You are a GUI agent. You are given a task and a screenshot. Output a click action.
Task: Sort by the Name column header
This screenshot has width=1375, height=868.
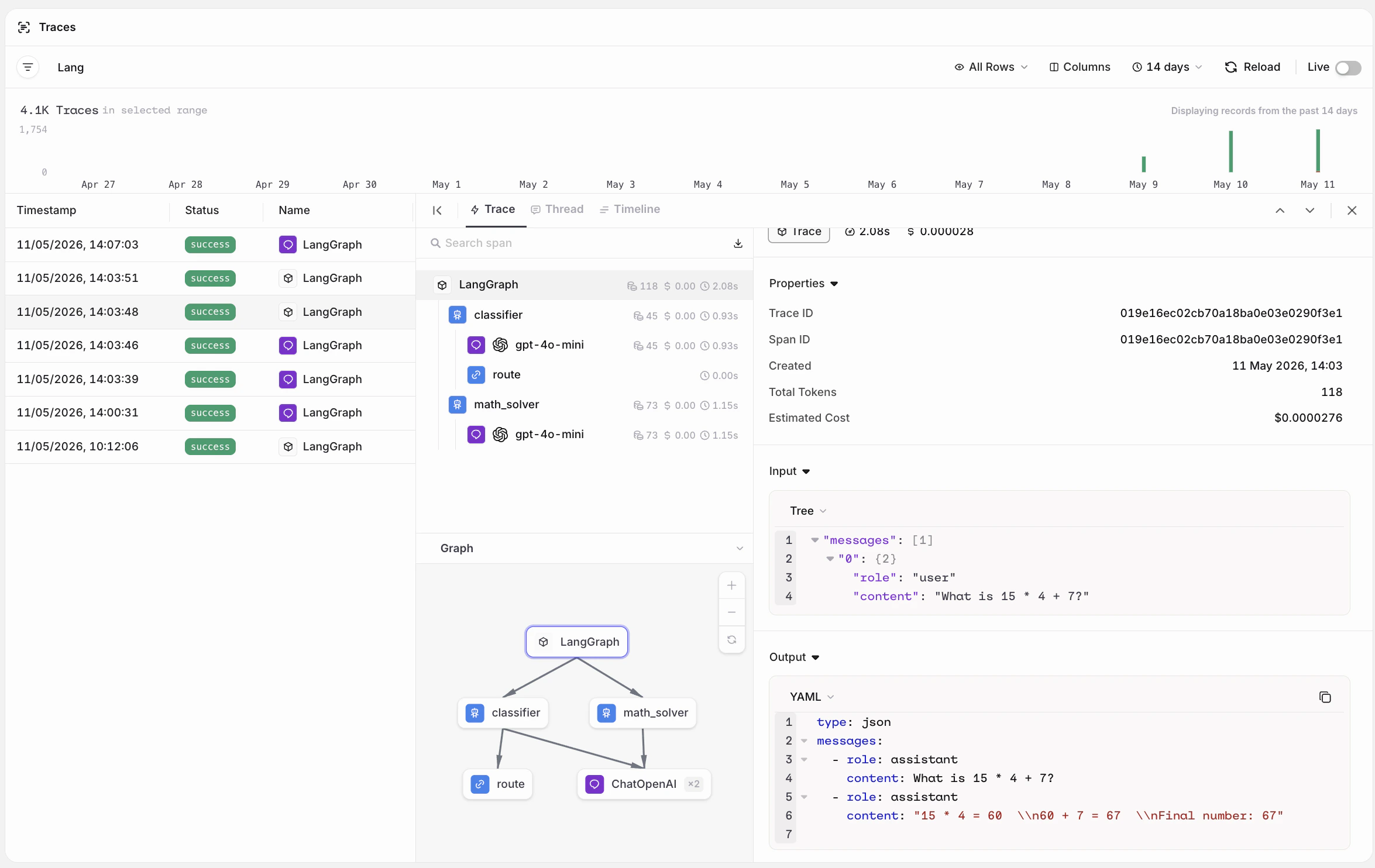pos(294,211)
